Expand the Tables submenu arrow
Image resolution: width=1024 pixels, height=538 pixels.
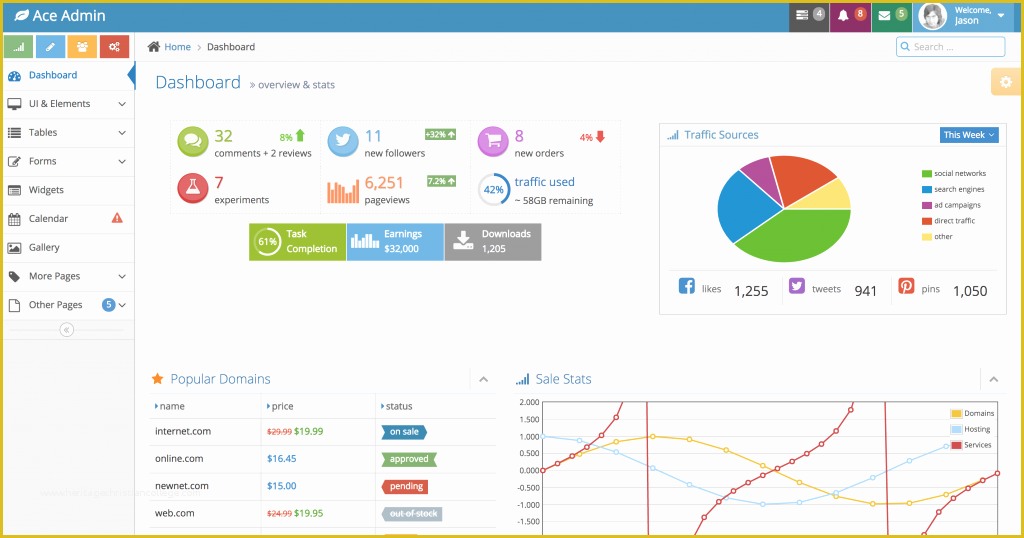121,133
